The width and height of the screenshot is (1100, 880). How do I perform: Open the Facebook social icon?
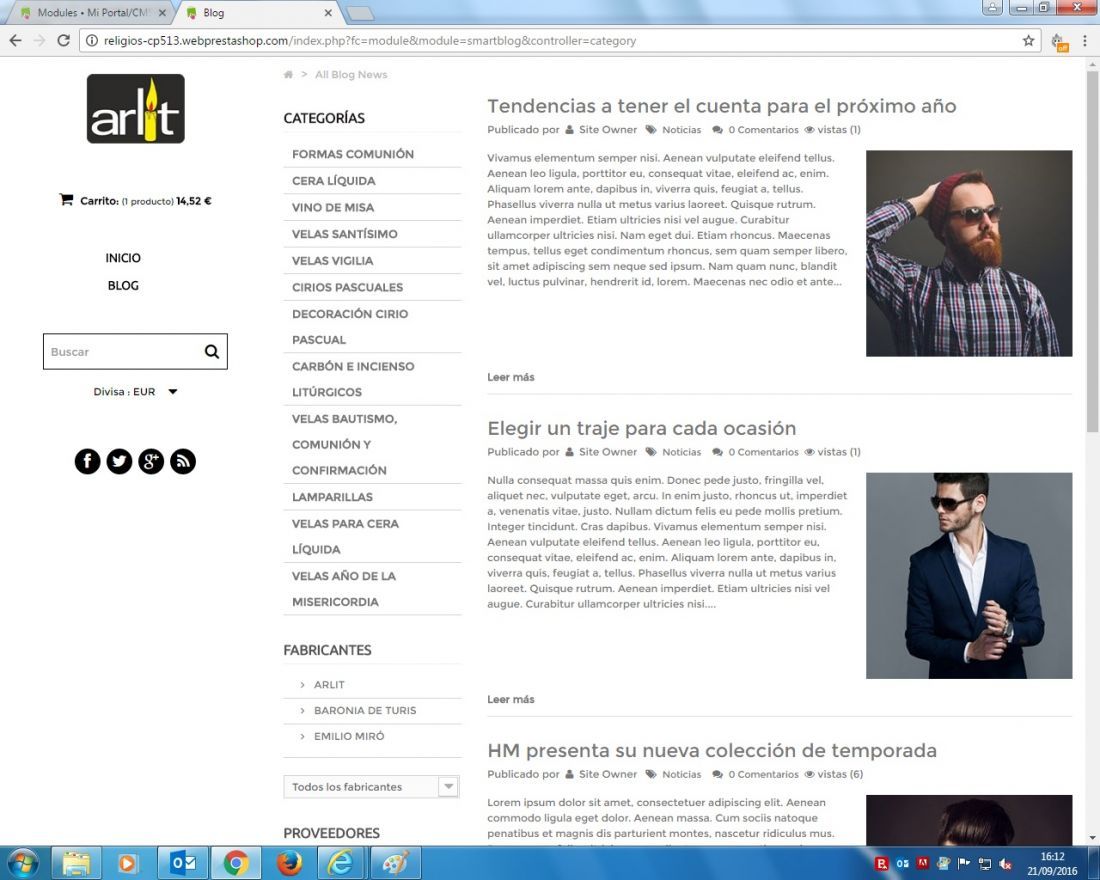(x=88, y=461)
